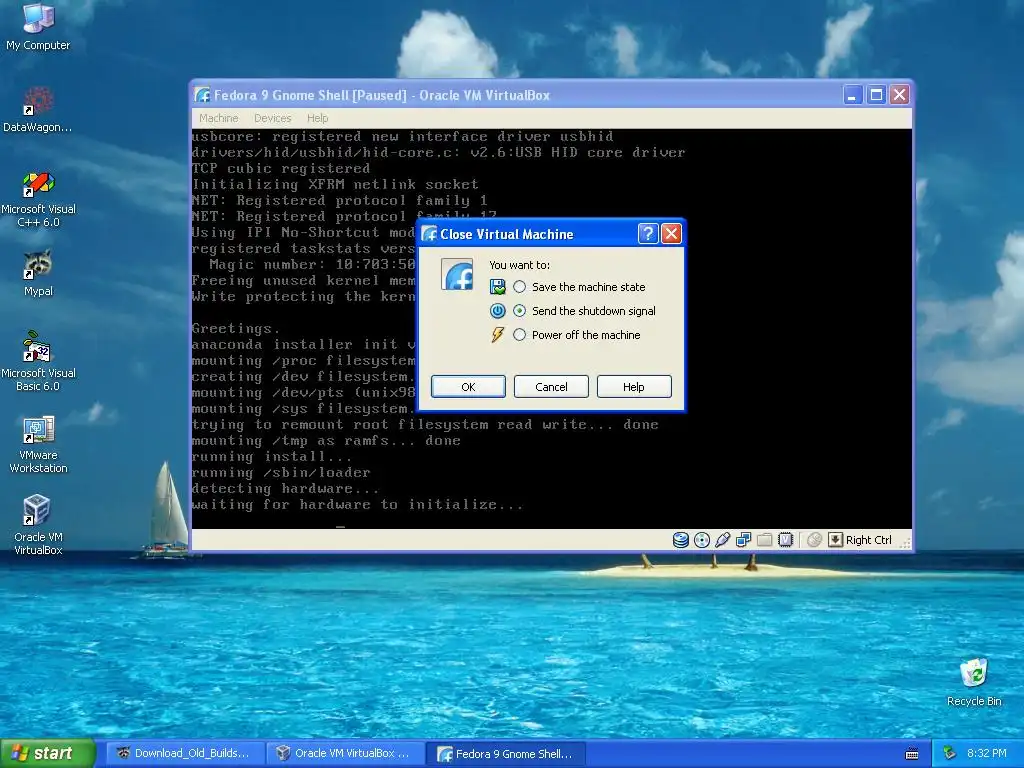1024x768 pixels.
Task: Click the lightning bolt power-off icon
Action: (x=498, y=335)
